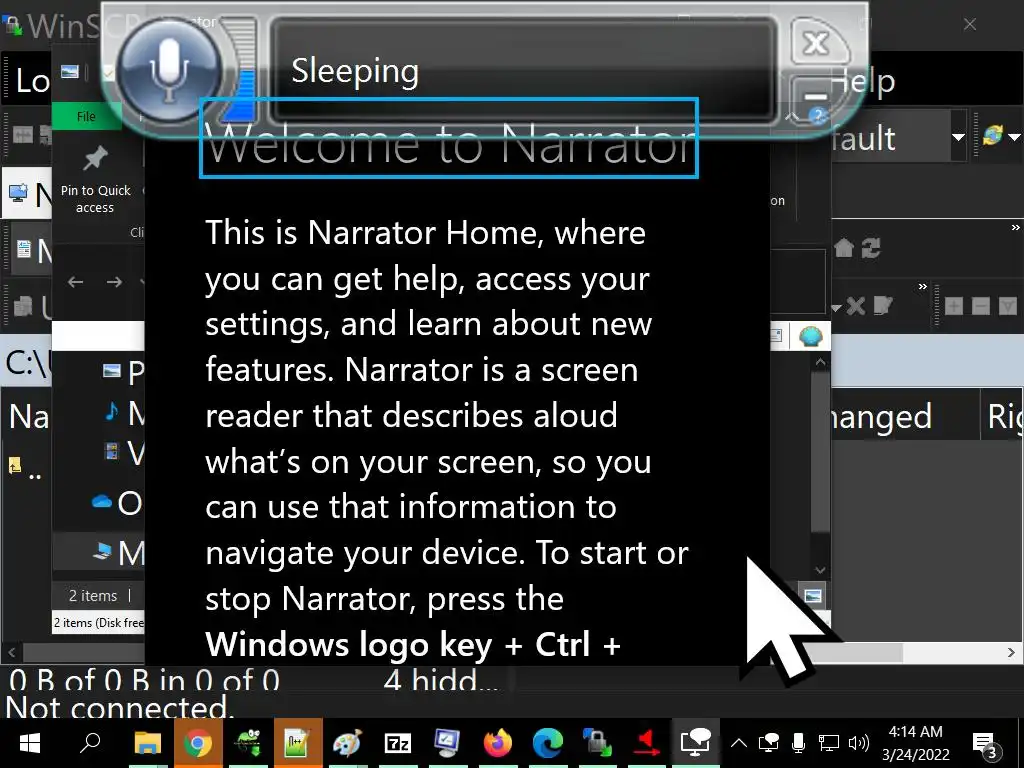Go back in File Explorer
Image resolution: width=1024 pixels, height=768 pixels.
click(x=76, y=282)
